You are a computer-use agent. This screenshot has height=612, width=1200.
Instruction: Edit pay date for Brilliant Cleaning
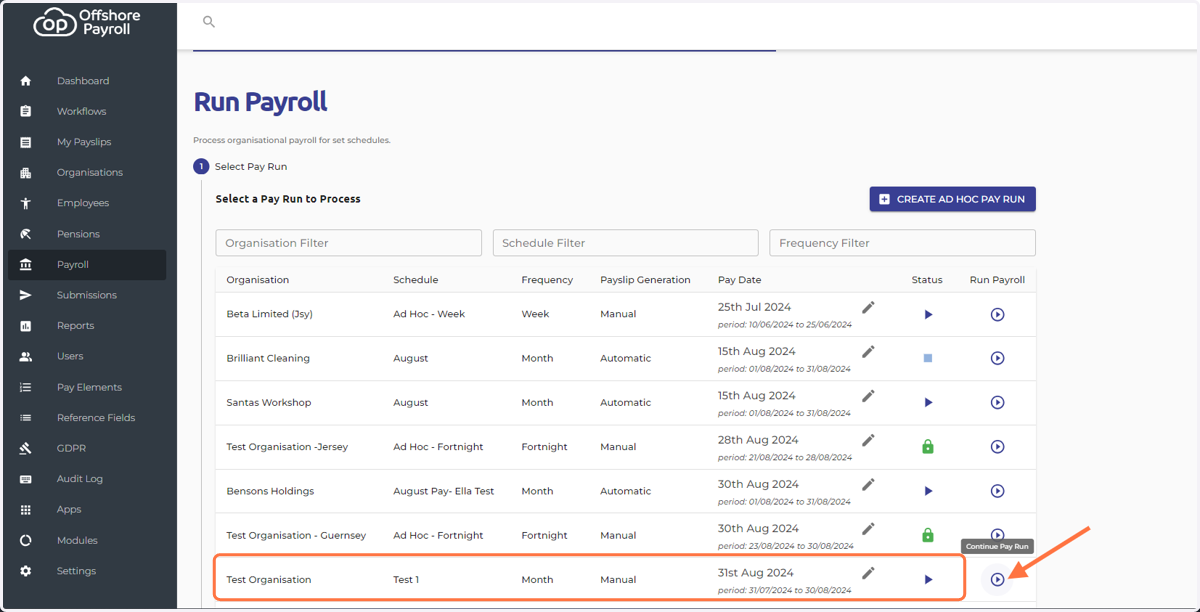868,351
